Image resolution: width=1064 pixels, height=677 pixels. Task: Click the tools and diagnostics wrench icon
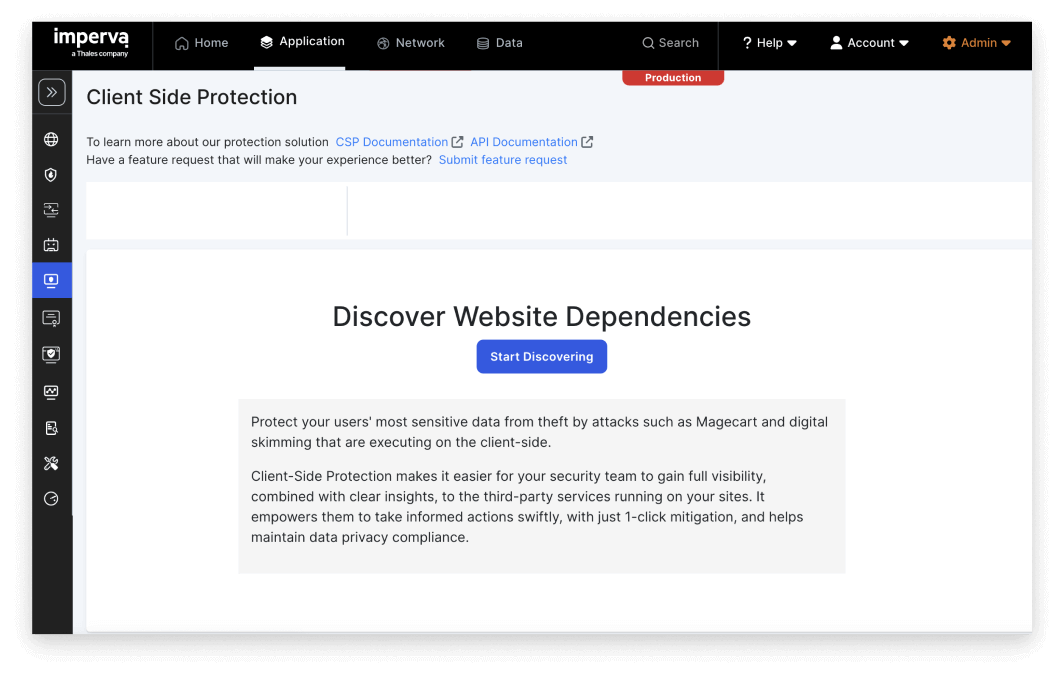51,463
